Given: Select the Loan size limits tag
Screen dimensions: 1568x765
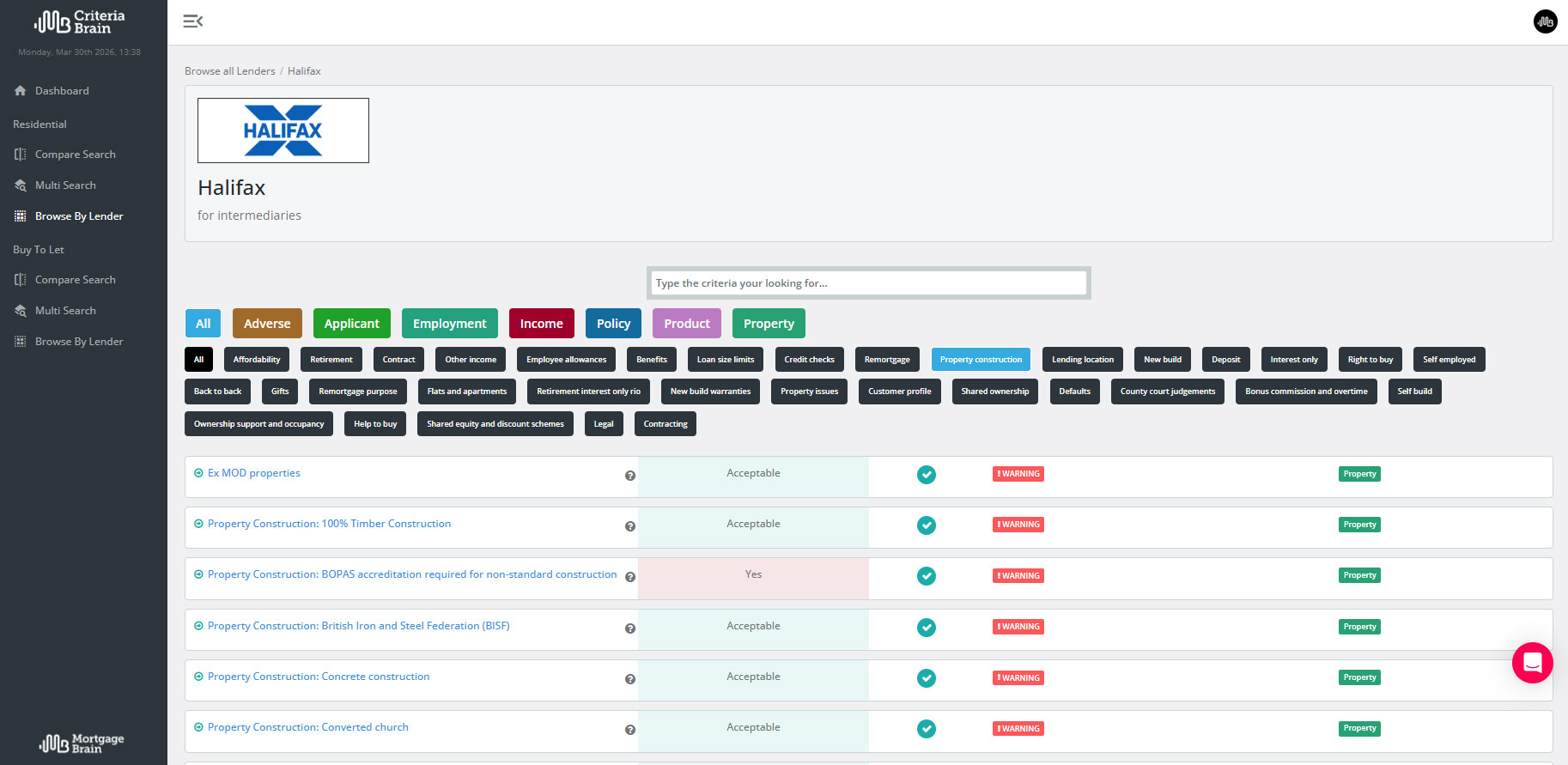Looking at the screenshot, I should pyautogui.click(x=726, y=360).
